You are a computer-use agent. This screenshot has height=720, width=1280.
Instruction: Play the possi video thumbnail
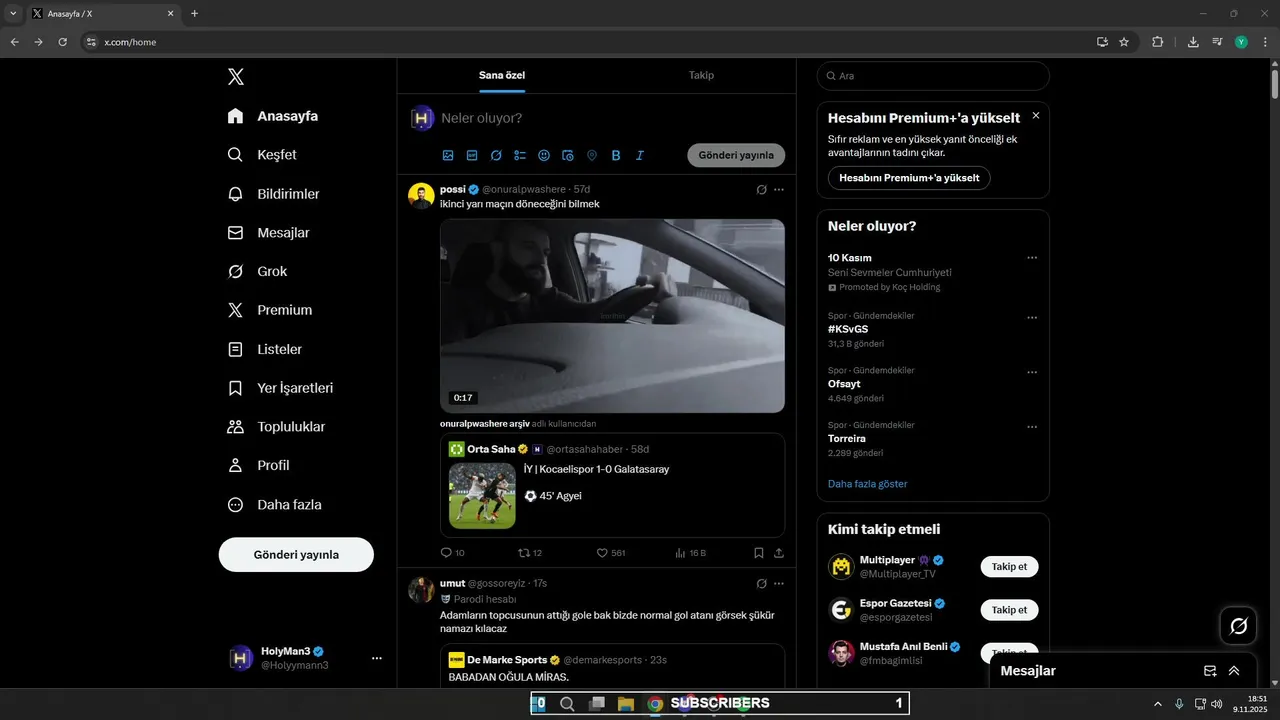click(612, 316)
